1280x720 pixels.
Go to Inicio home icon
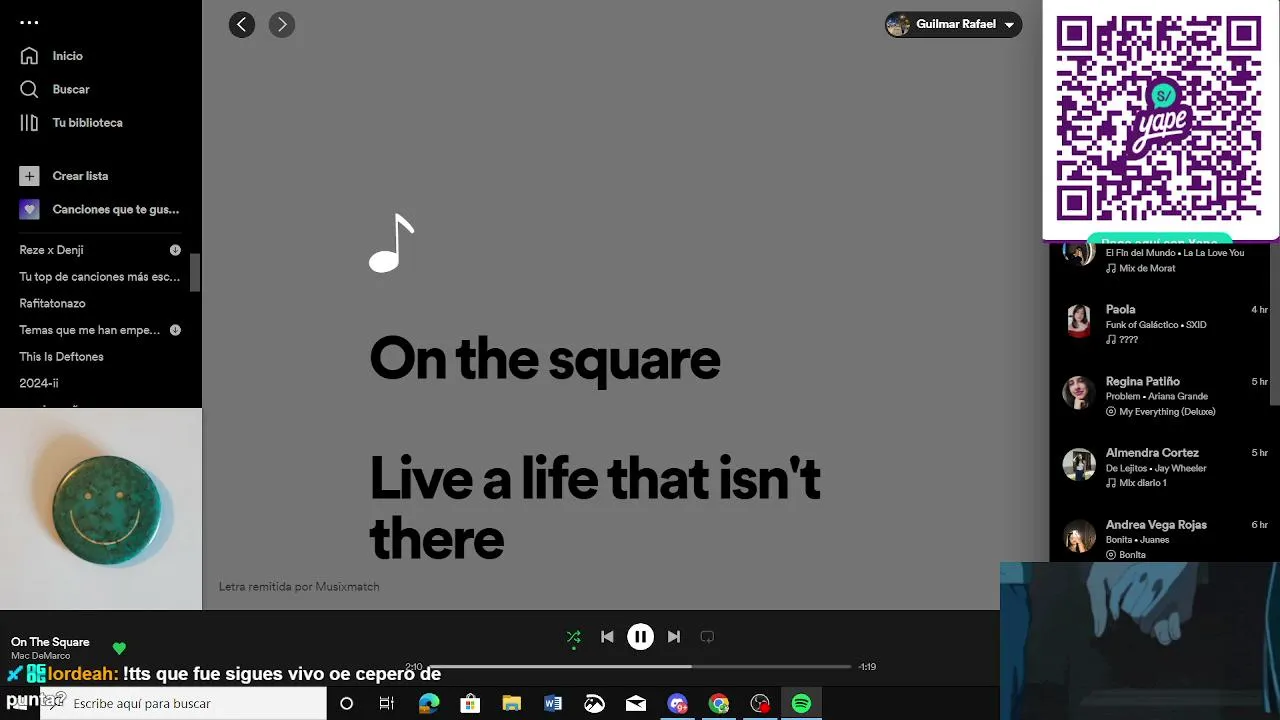(29, 56)
